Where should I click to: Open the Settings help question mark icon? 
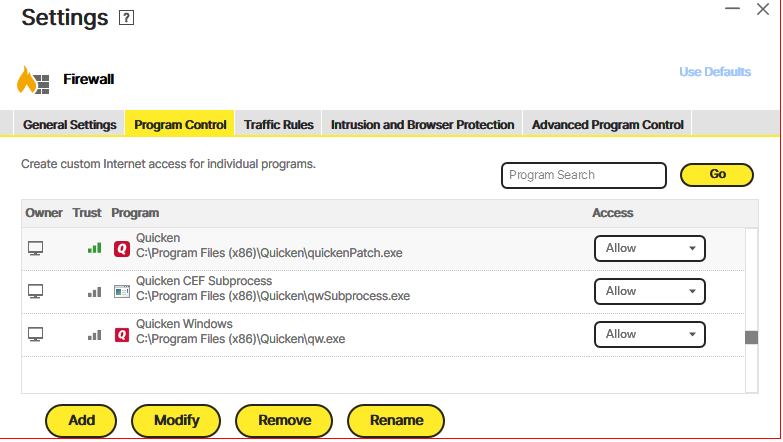coord(126,18)
